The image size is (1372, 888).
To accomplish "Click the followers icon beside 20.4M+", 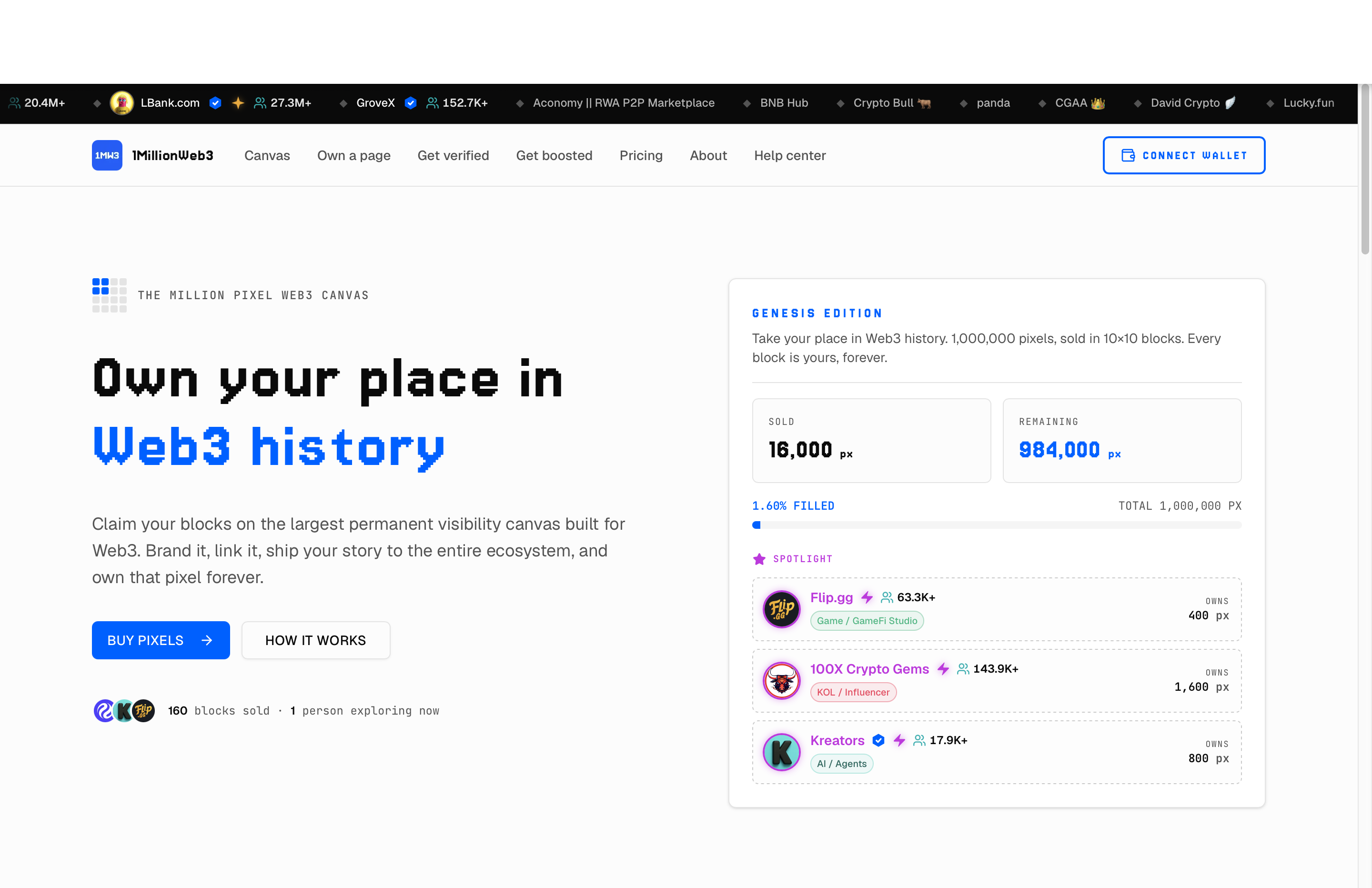I will click(x=15, y=103).
